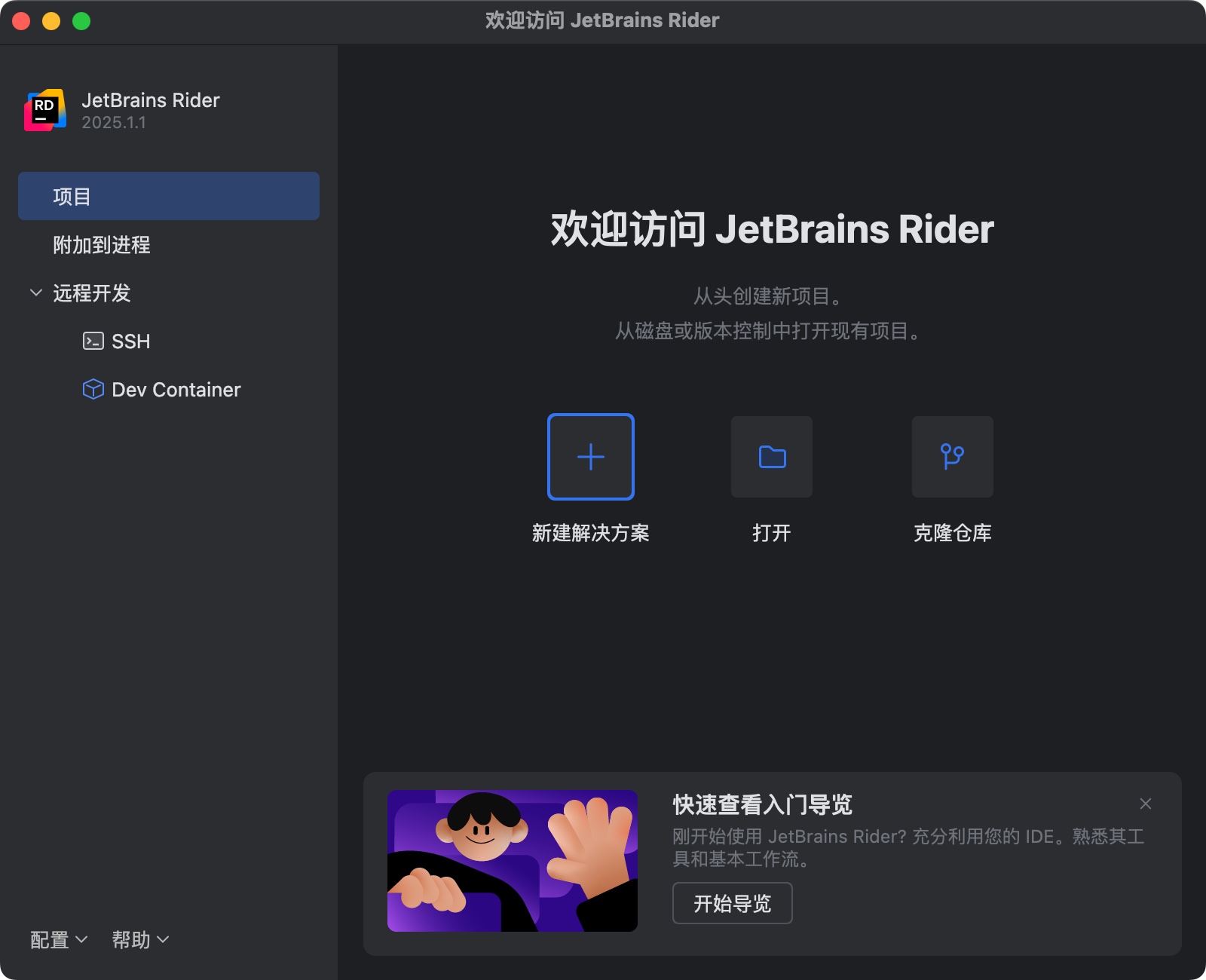
Task: Click the Open folder icon
Action: 772,457
